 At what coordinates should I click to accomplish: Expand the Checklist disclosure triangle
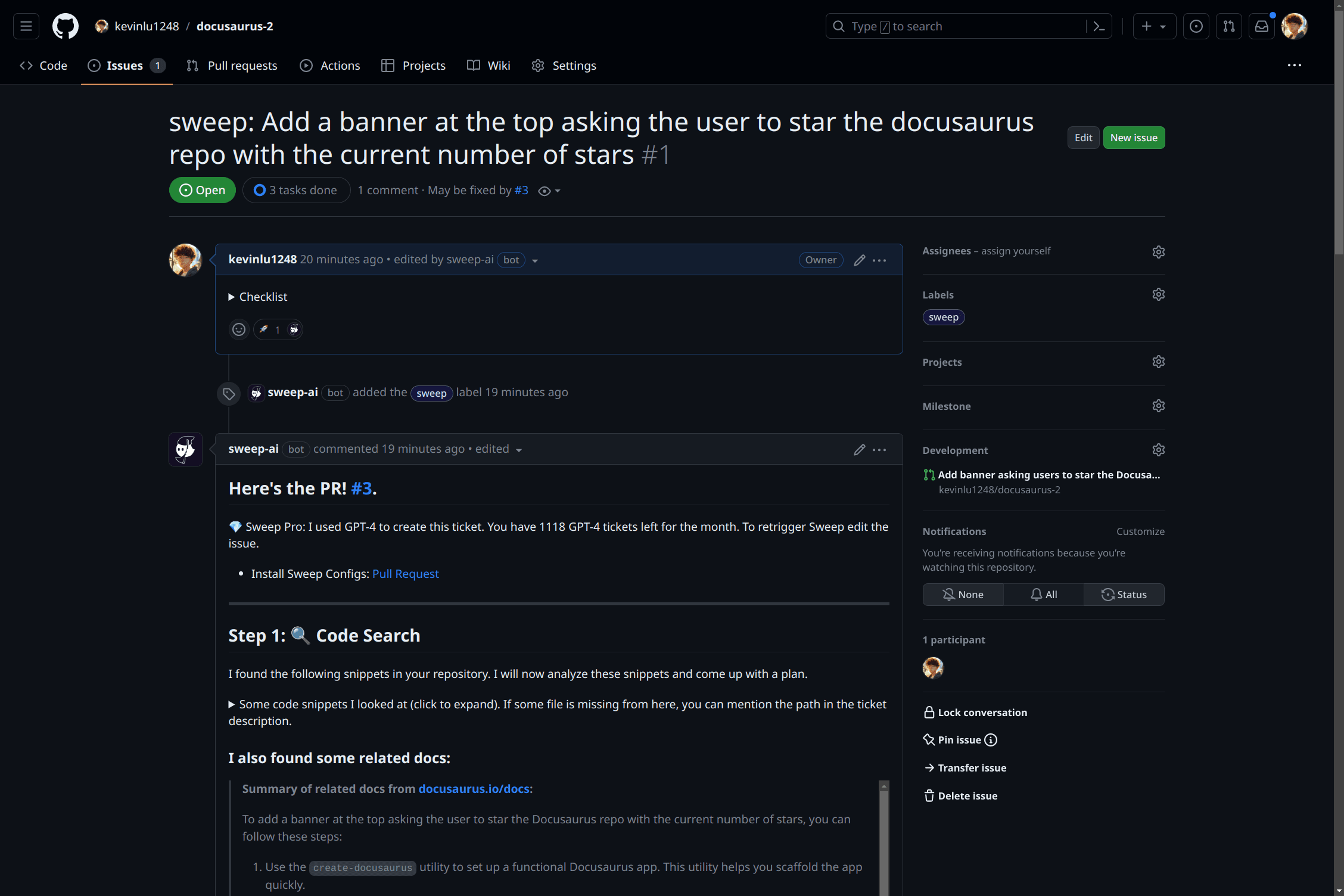(x=232, y=297)
